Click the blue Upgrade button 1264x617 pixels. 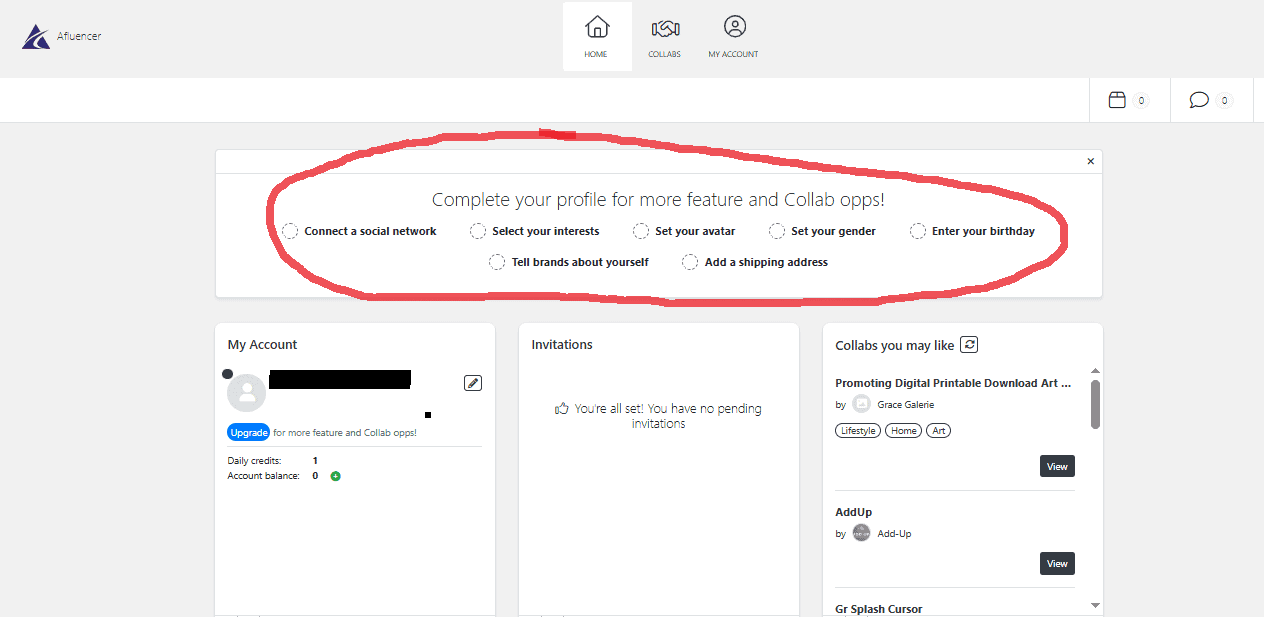[x=248, y=433]
